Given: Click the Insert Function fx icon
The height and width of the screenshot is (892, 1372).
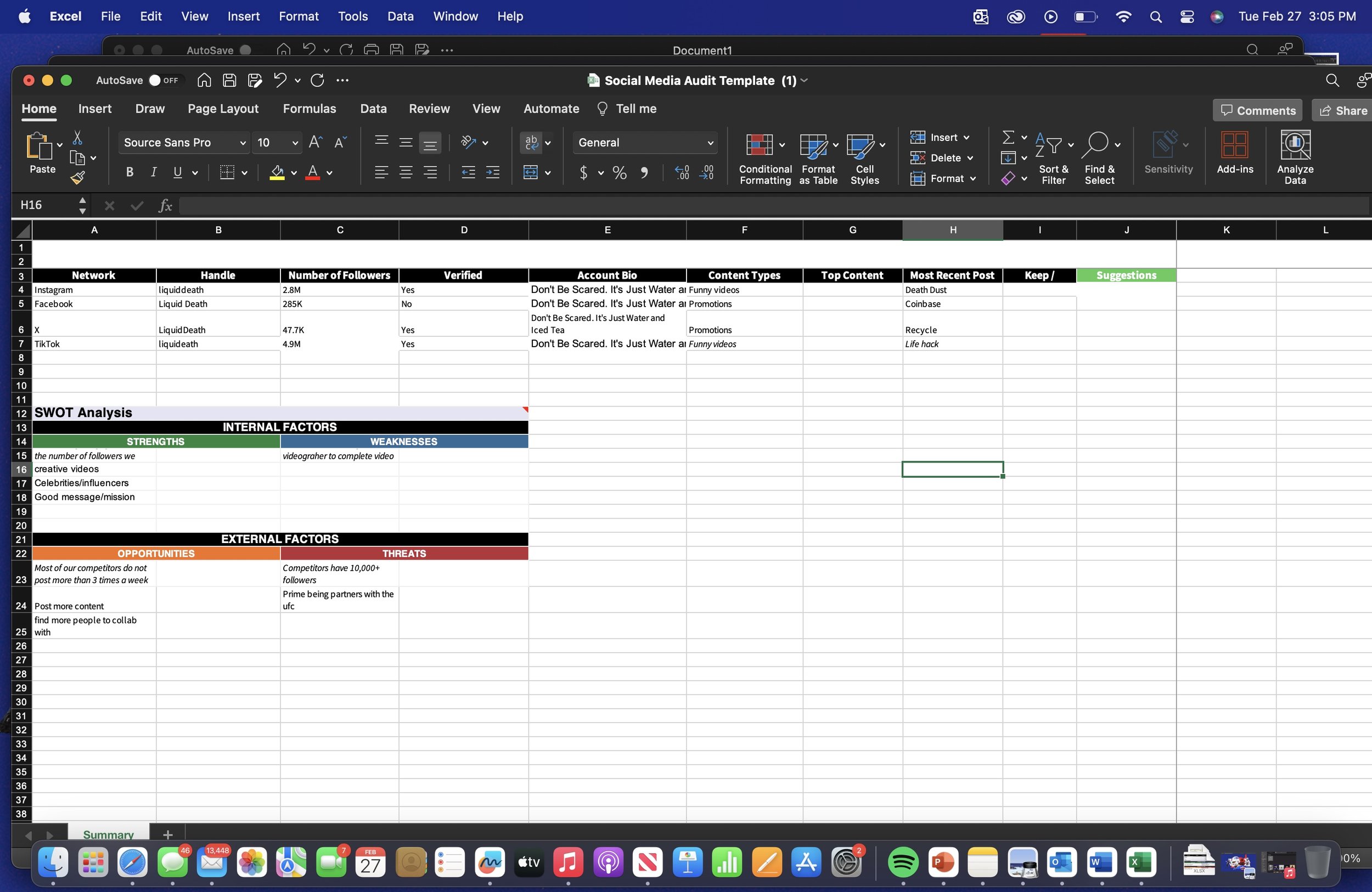Looking at the screenshot, I should (x=165, y=206).
